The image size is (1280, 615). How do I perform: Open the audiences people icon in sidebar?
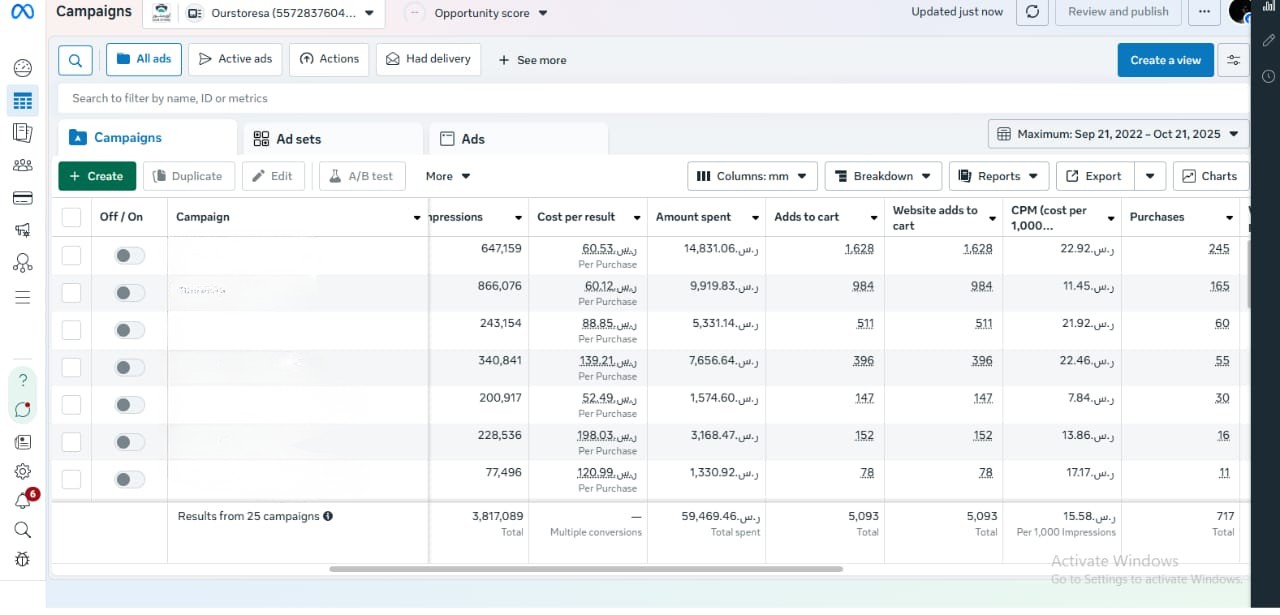pos(22,165)
